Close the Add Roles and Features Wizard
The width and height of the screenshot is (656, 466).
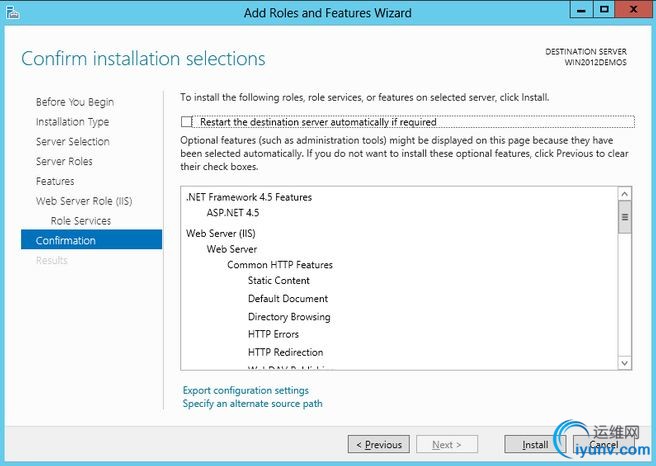click(x=634, y=9)
